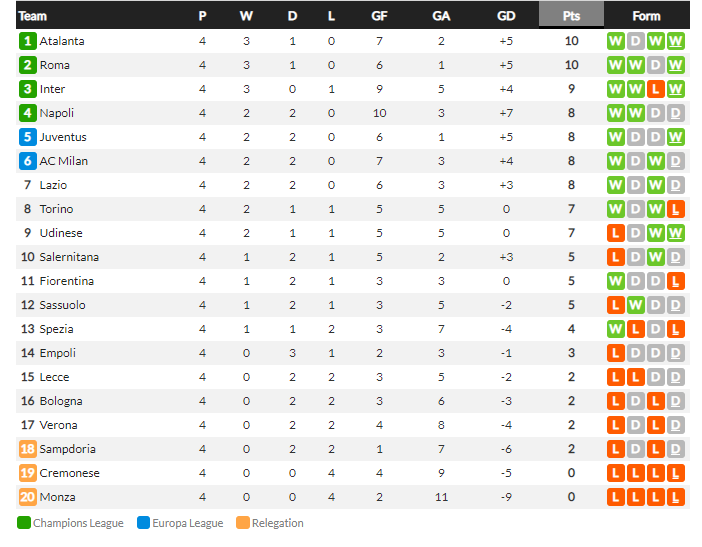Click Inter's orange L form badge
This screenshot has height=547, width=702.
click(656, 89)
